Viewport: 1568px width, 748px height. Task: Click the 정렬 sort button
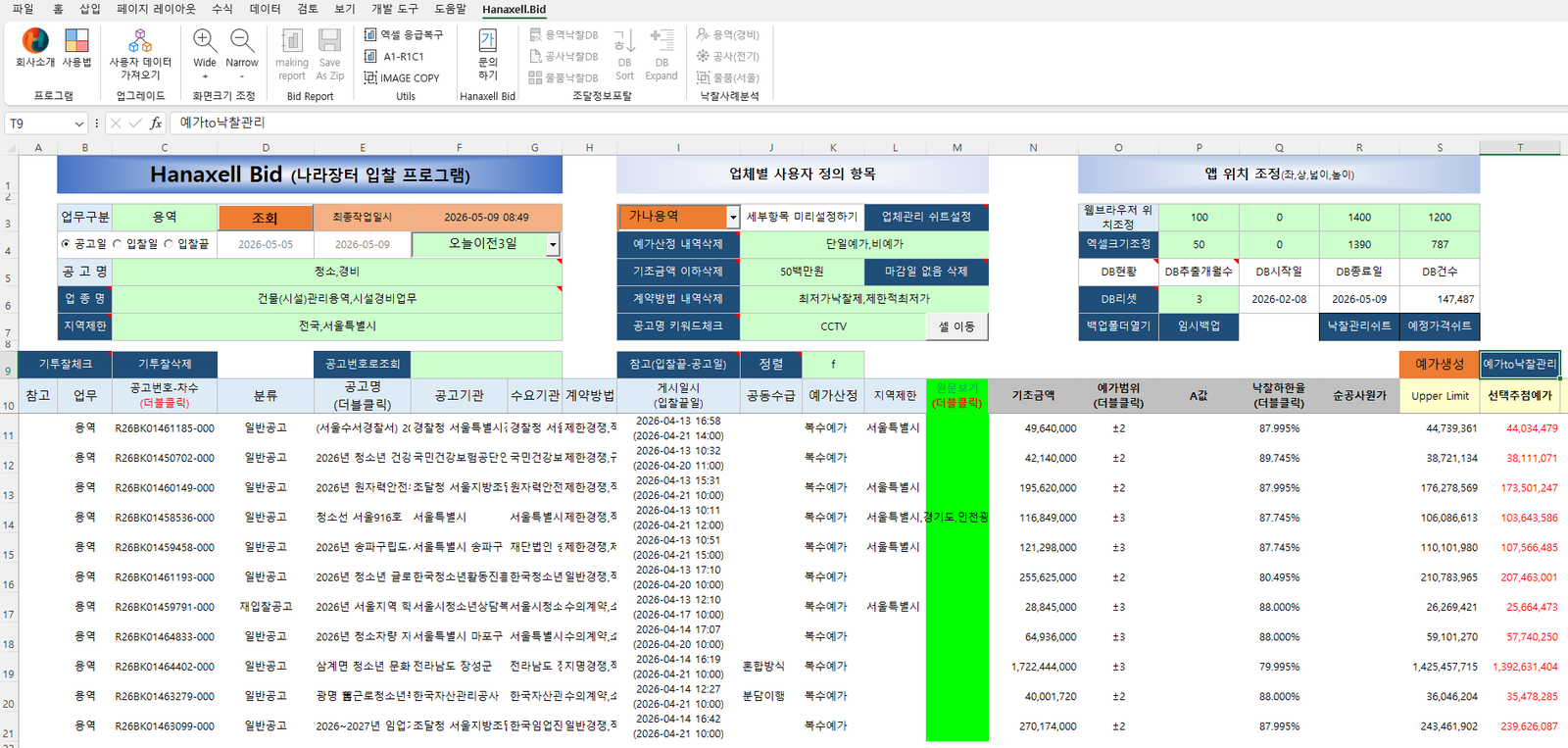(x=771, y=364)
